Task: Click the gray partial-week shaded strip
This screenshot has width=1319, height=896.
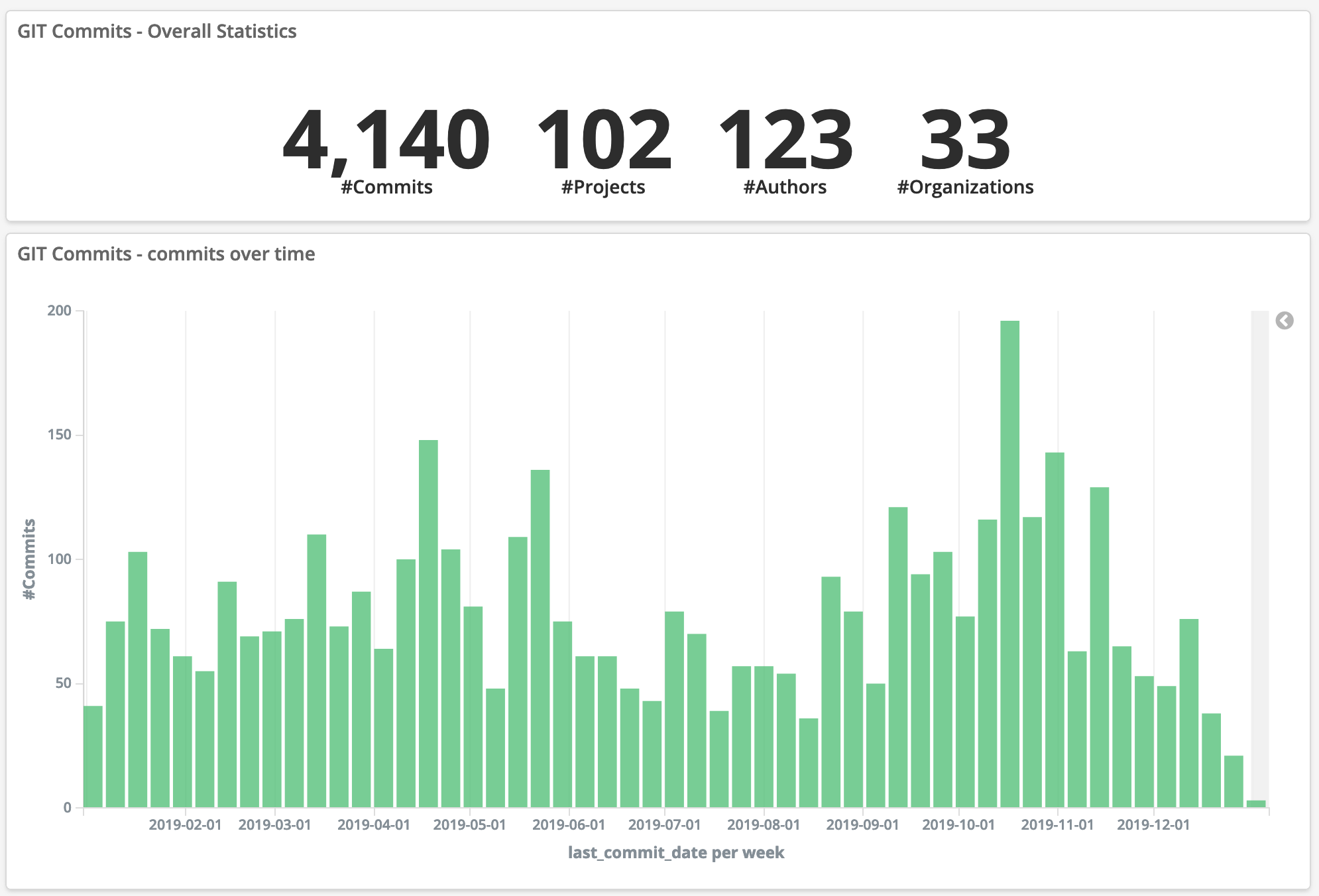Action: [x=1259, y=530]
